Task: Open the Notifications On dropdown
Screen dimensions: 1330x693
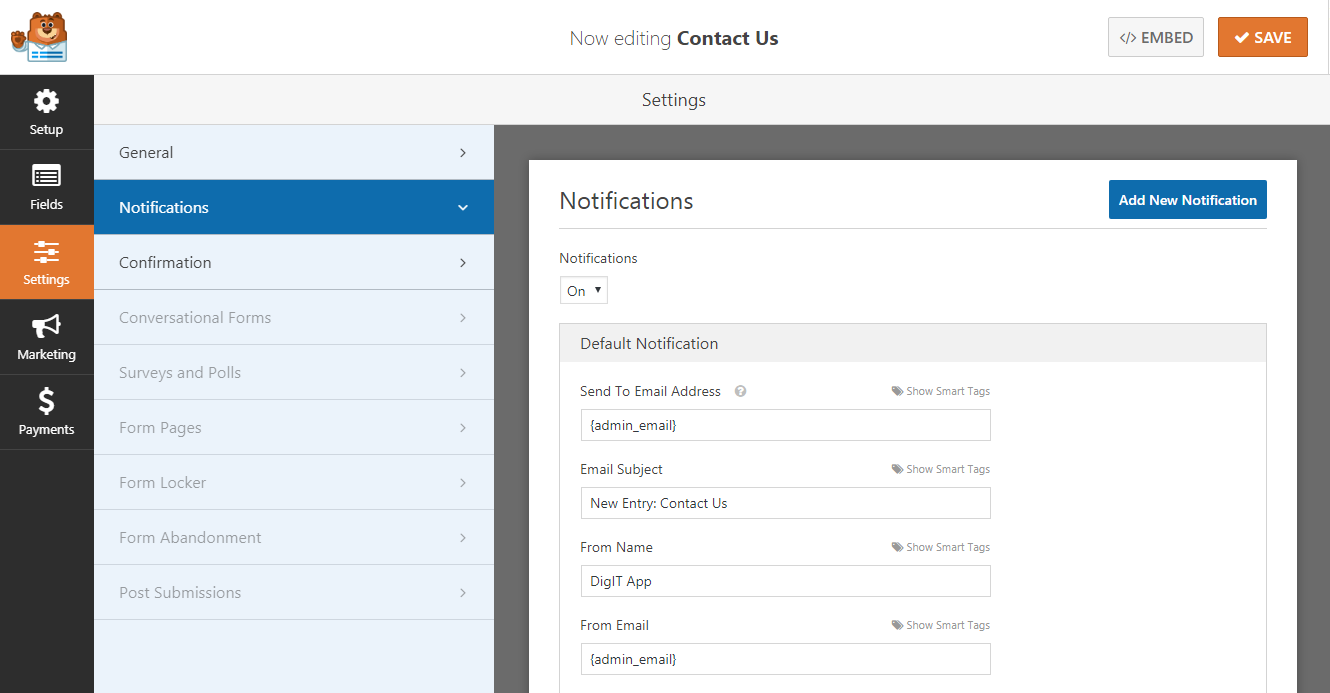Action: [x=584, y=291]
